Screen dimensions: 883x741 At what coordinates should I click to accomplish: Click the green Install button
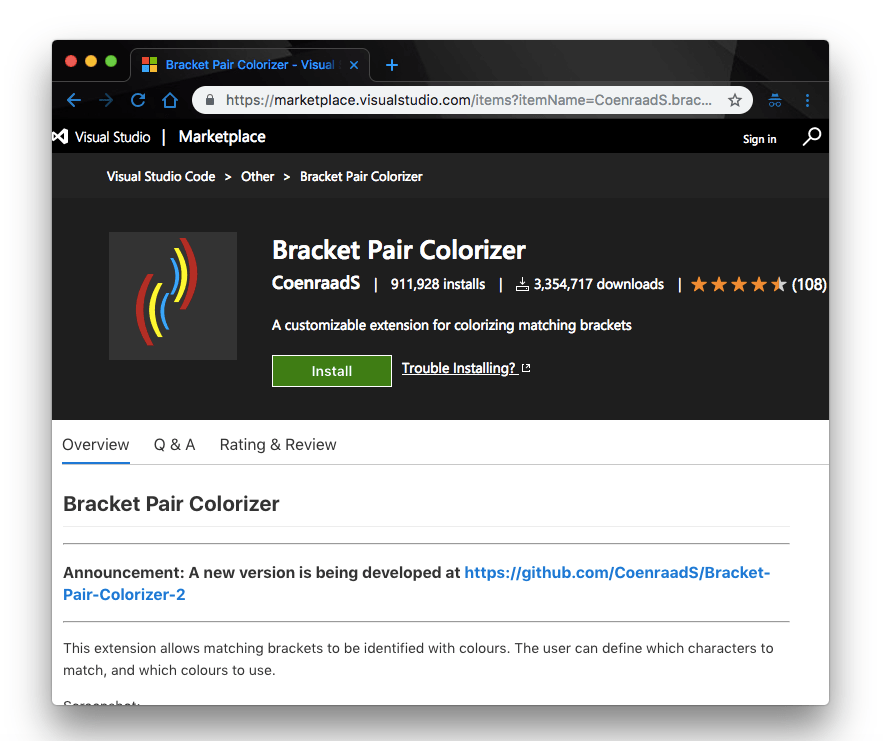tap(332, 371)
